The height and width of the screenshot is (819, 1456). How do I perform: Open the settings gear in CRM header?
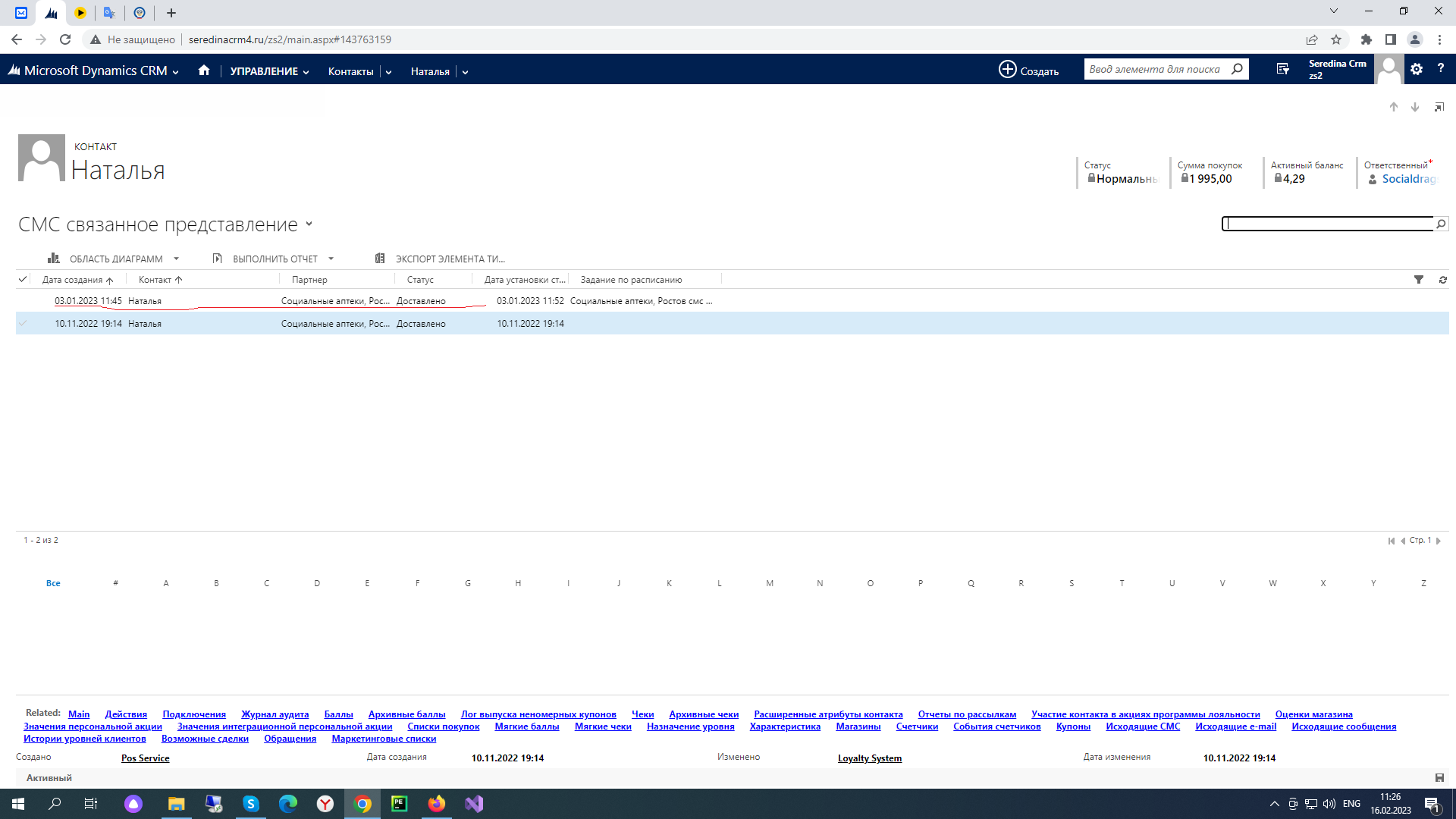(x=1417, y=69)
